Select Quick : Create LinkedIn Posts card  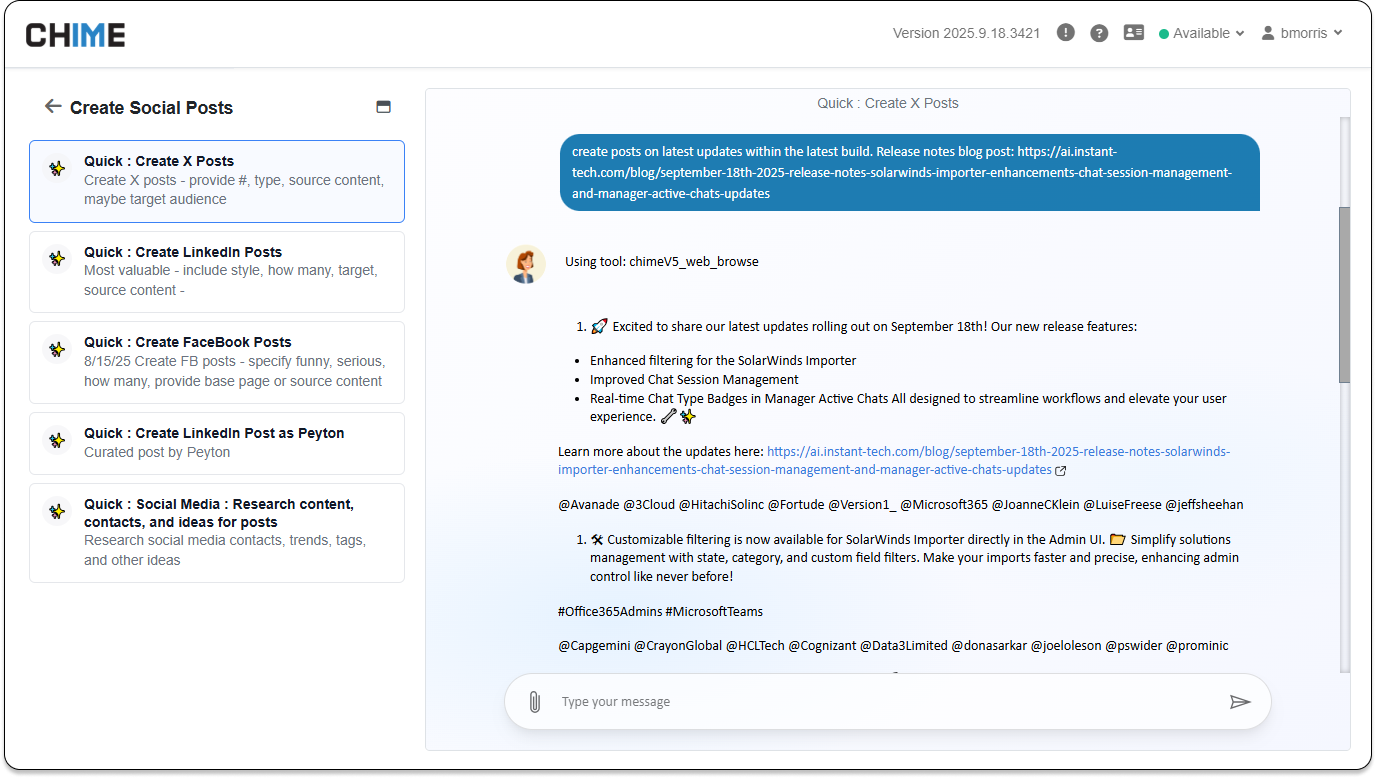pos(217,272)
